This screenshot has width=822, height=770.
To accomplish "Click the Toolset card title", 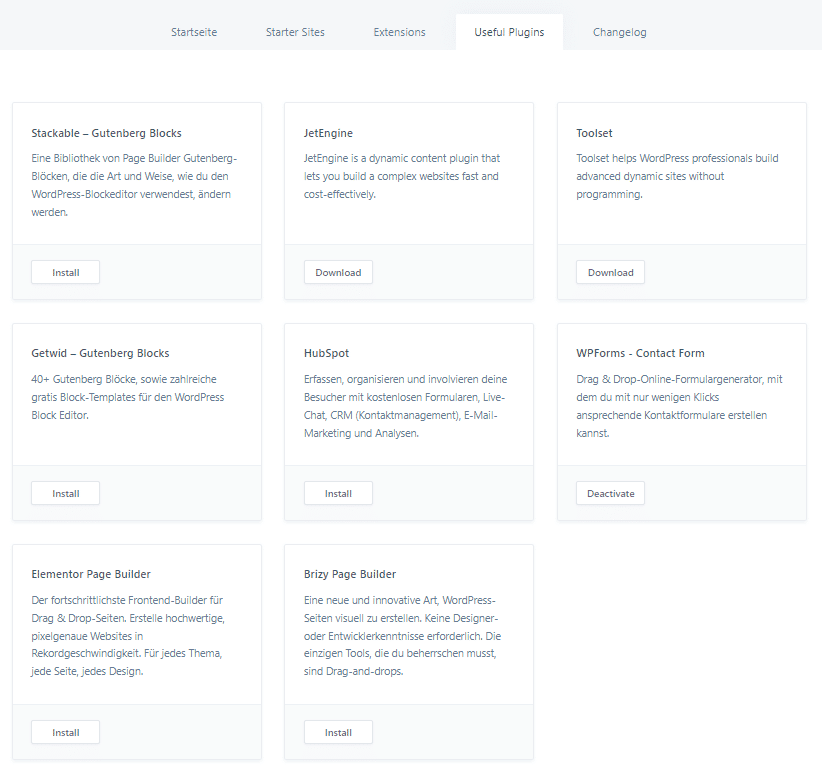I will (x=594, y=133).
